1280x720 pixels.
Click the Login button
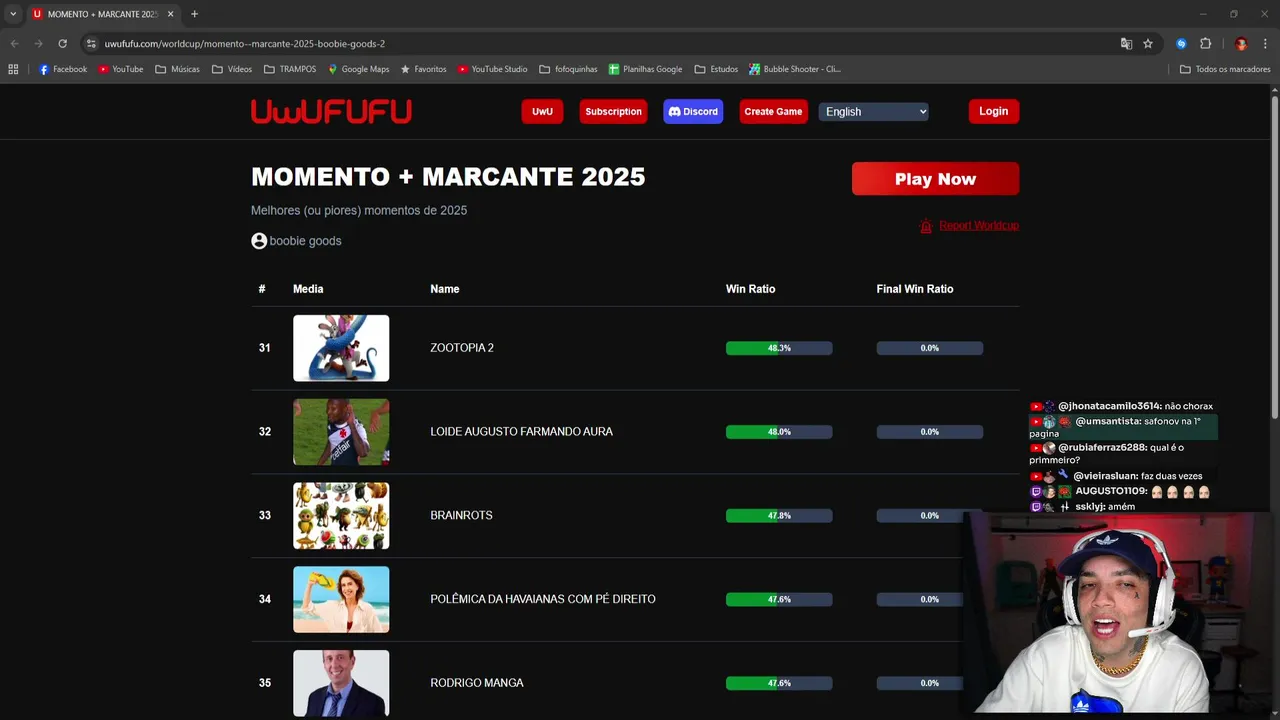pos(993,111)
